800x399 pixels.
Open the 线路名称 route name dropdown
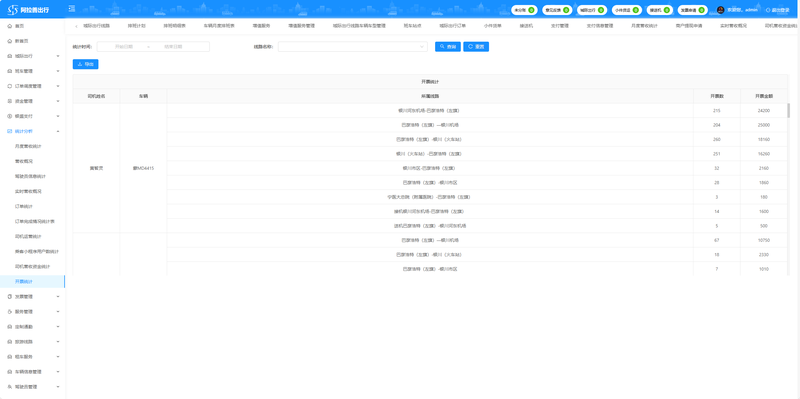[353, 46]
